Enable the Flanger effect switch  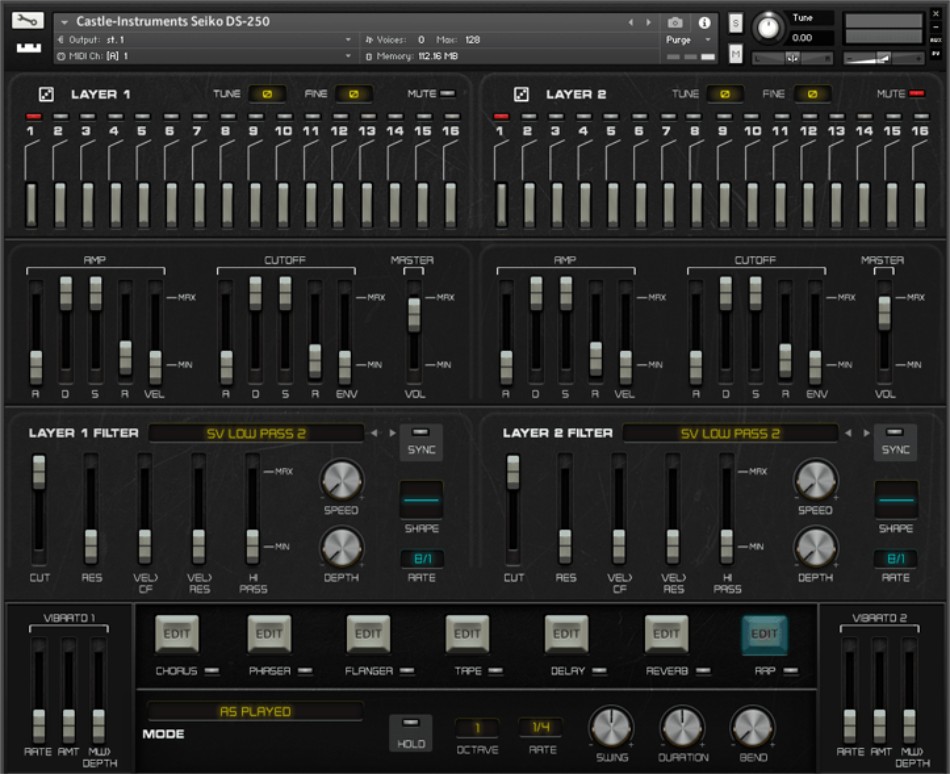coord(407,671)
